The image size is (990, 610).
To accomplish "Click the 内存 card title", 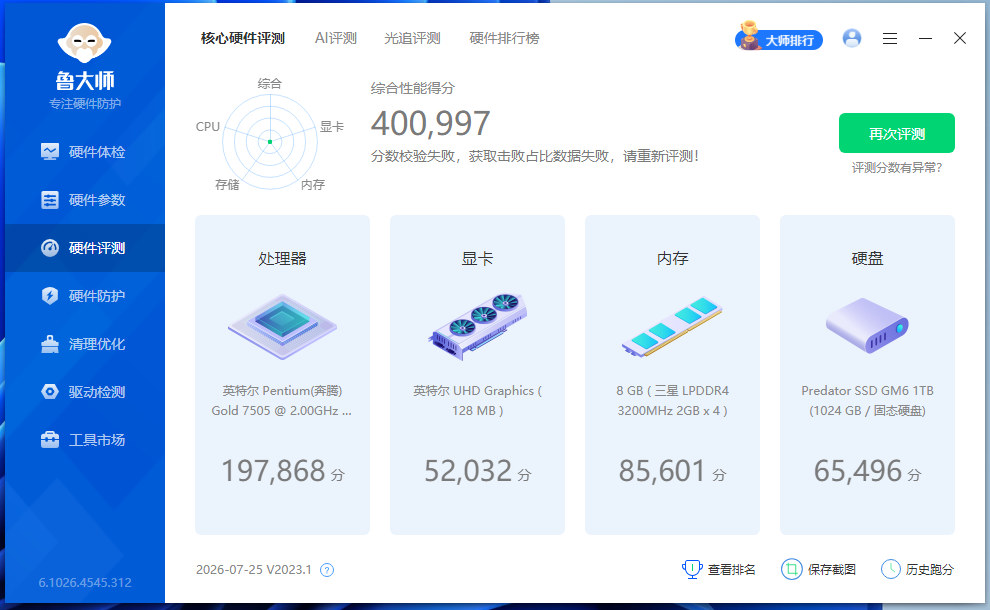I will (x=672, y=258).
